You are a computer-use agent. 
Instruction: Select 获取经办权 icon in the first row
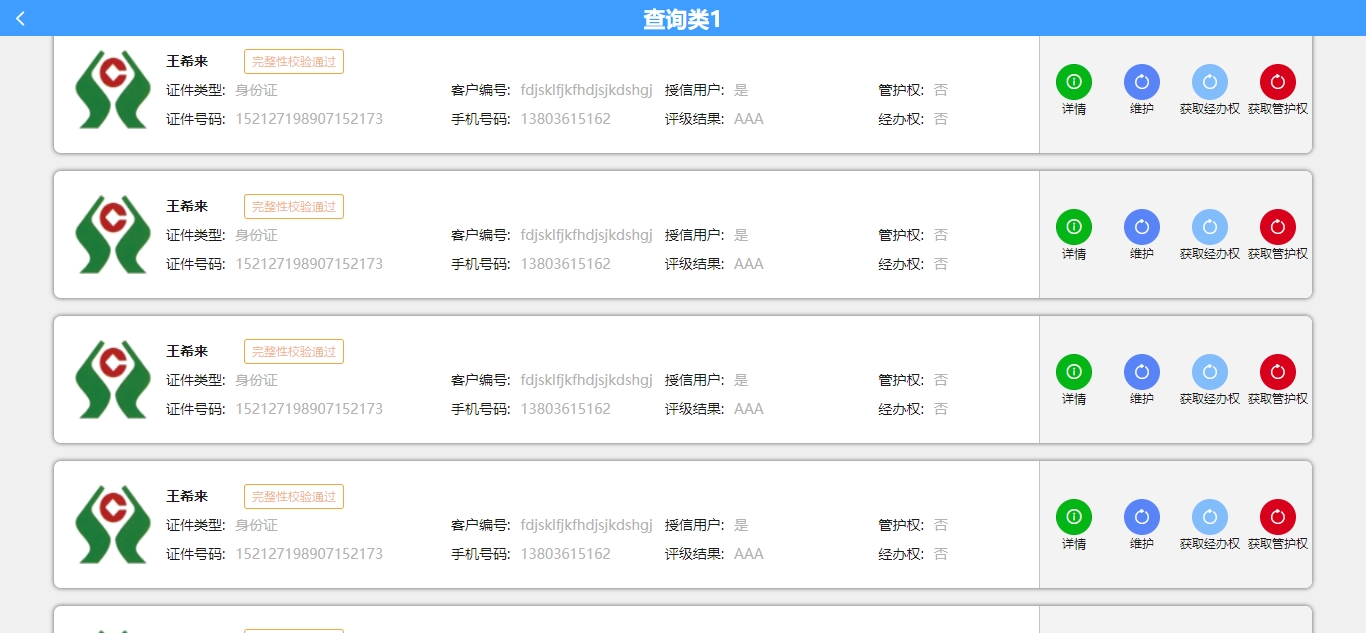(x=1209, y=82)
